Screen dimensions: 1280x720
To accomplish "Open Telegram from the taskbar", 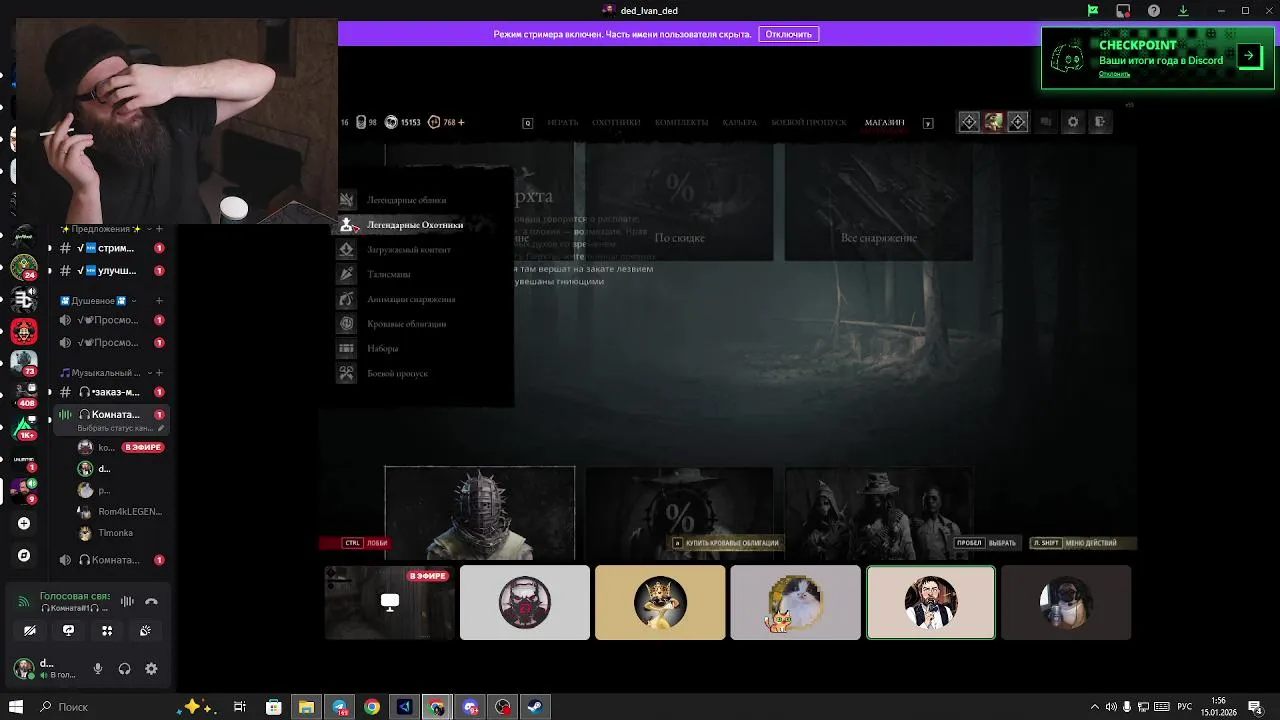I will (x=339, y=707).
